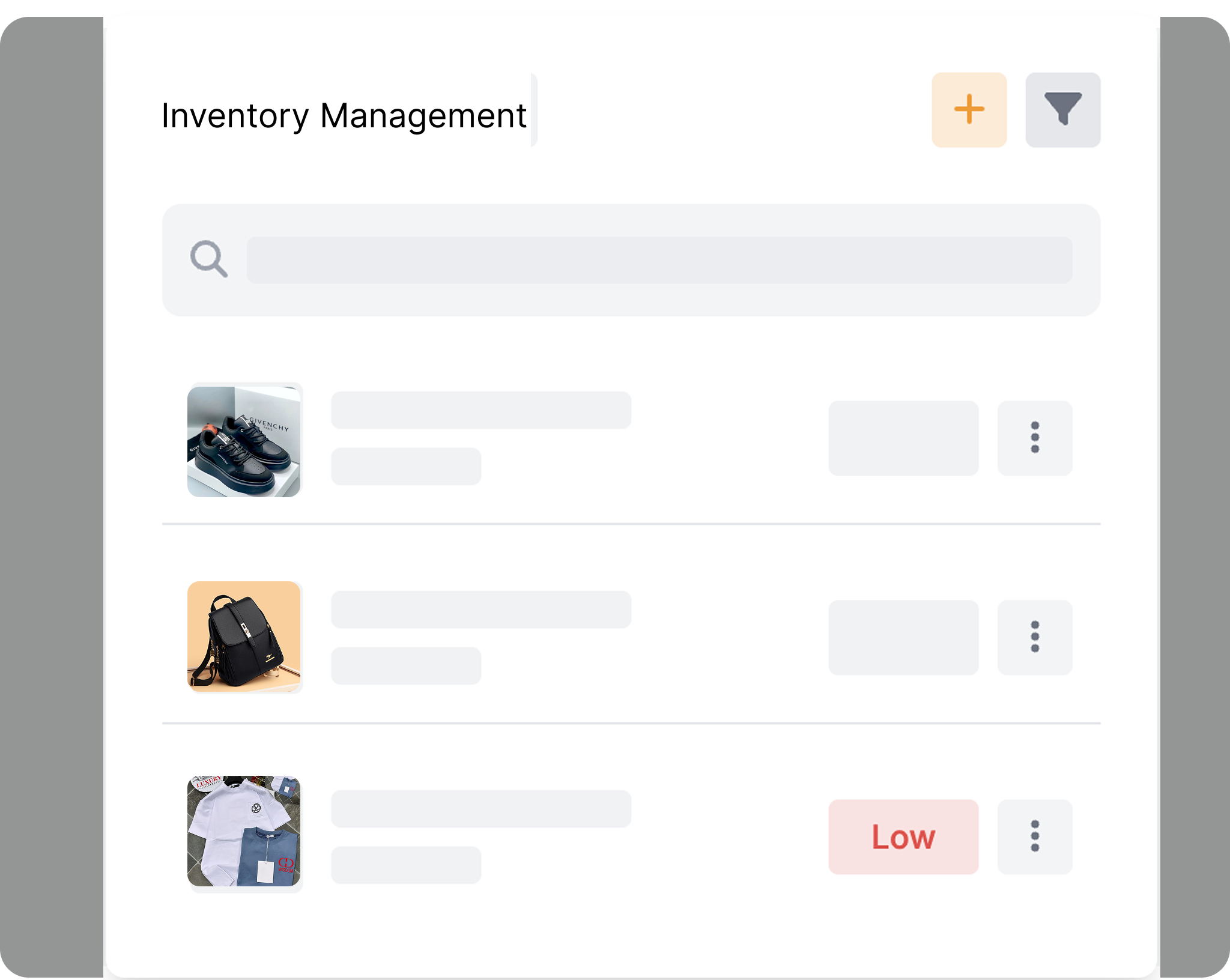Screen dimensions: 1230x980
Task: Select the sneakers item name placeholder
Action: [x=480, y=410]
